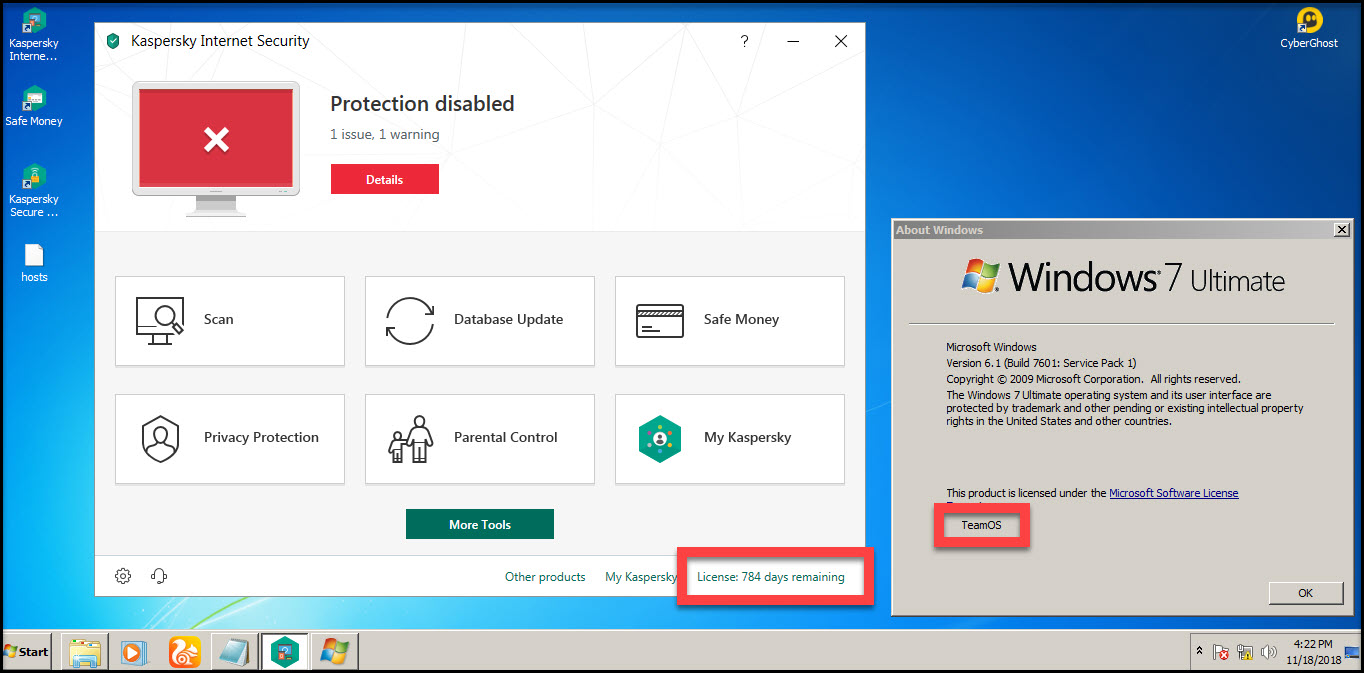Open Action Center flag tray icon

coord(1221,652)
